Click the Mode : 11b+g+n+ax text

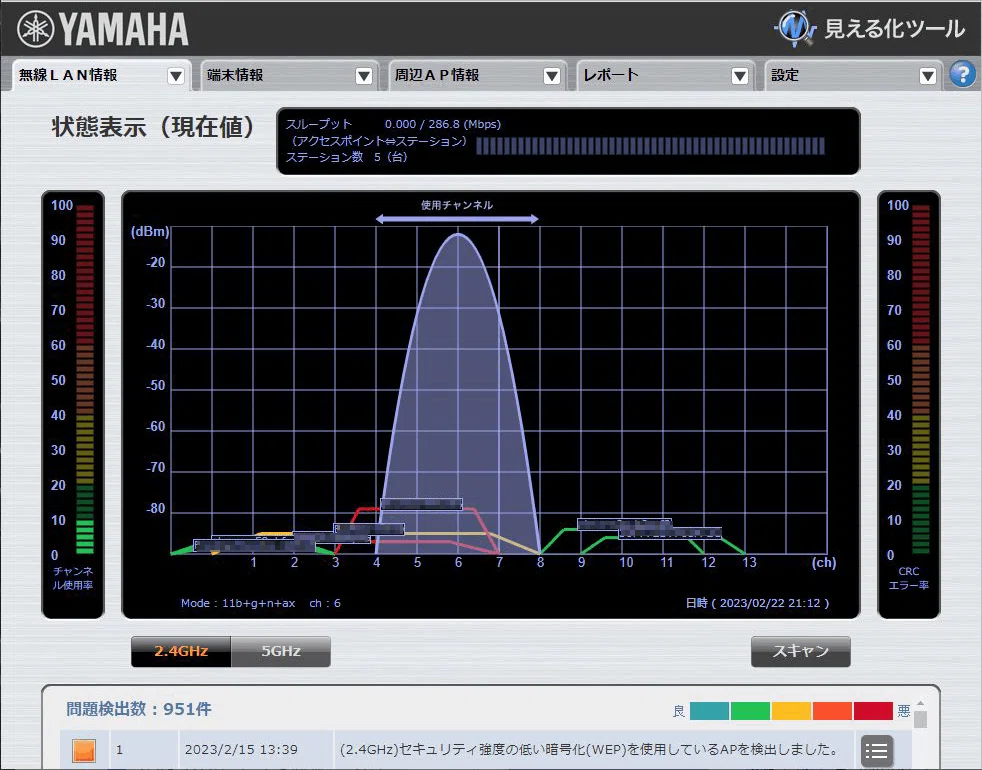point(238,603)
